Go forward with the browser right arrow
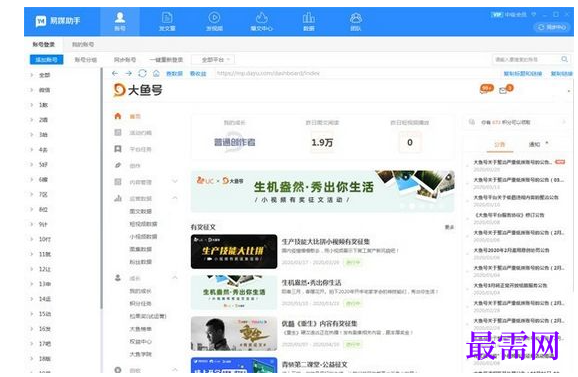 pos(128,73)
